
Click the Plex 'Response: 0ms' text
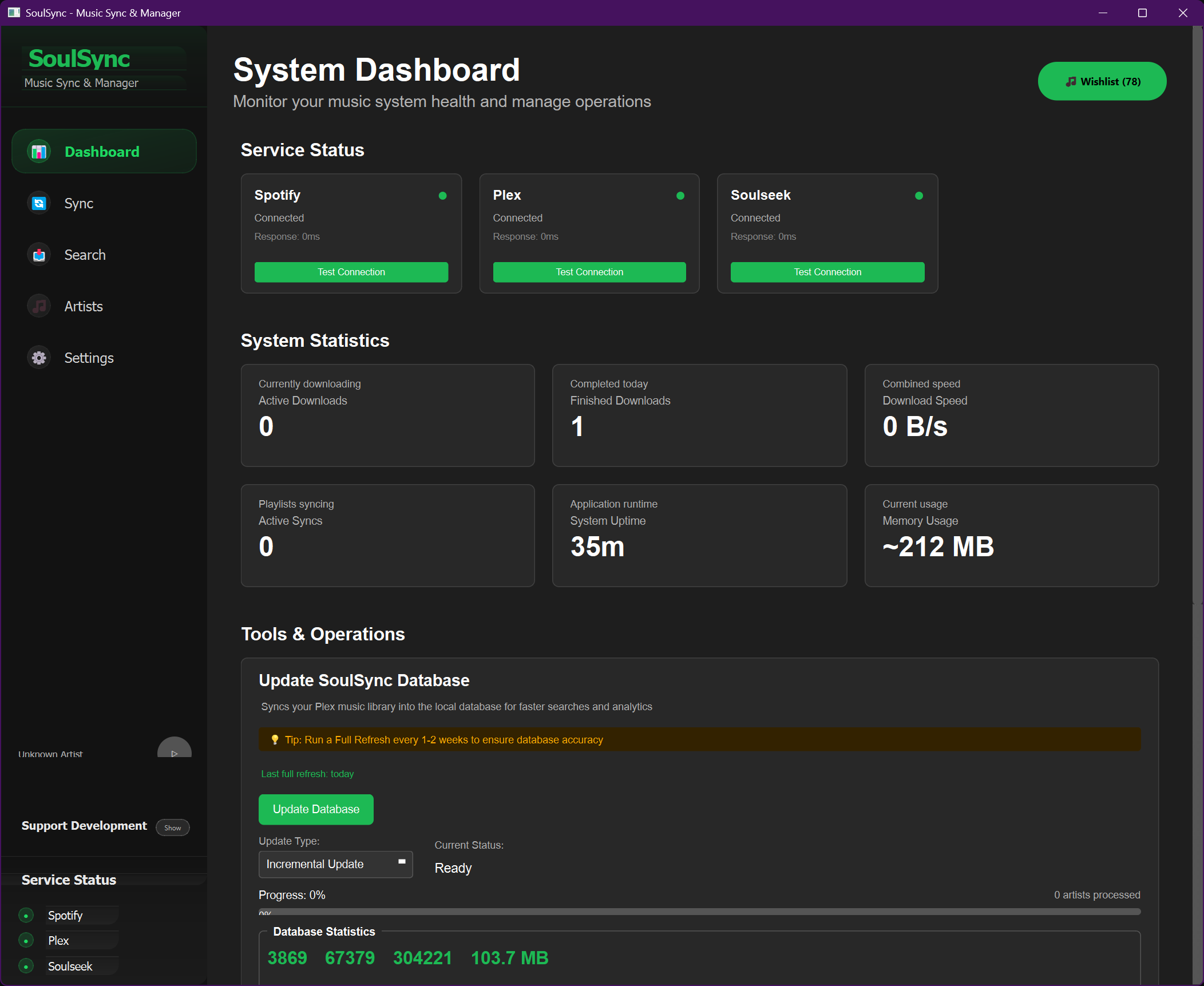coord(525,236)
